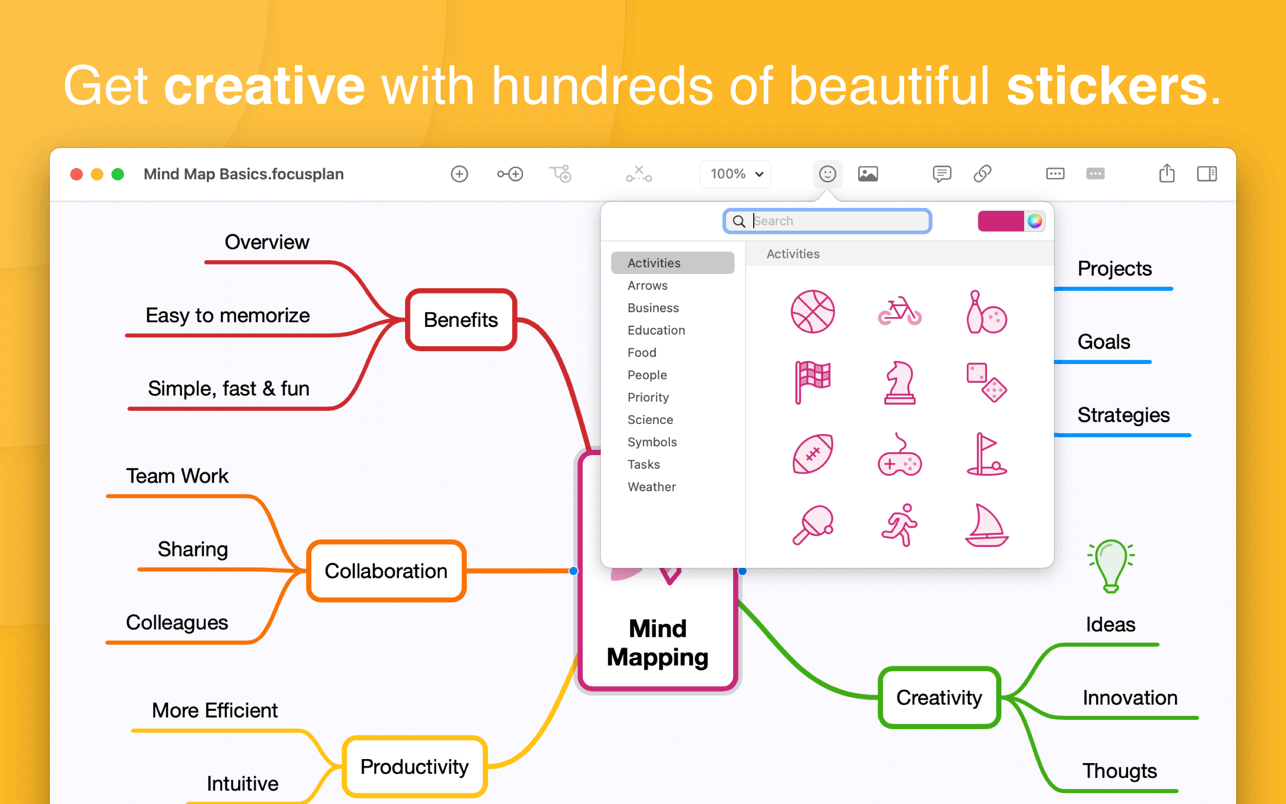Click the add node plus circle icon

coord(459,174)
